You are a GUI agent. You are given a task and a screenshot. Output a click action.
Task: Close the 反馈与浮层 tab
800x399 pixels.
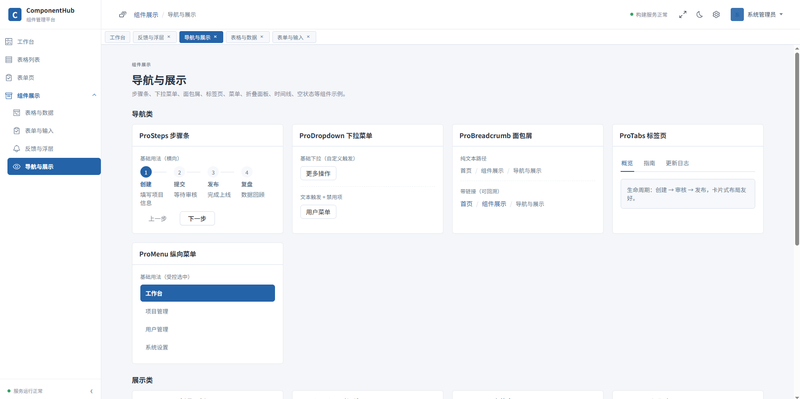(169, 37)
